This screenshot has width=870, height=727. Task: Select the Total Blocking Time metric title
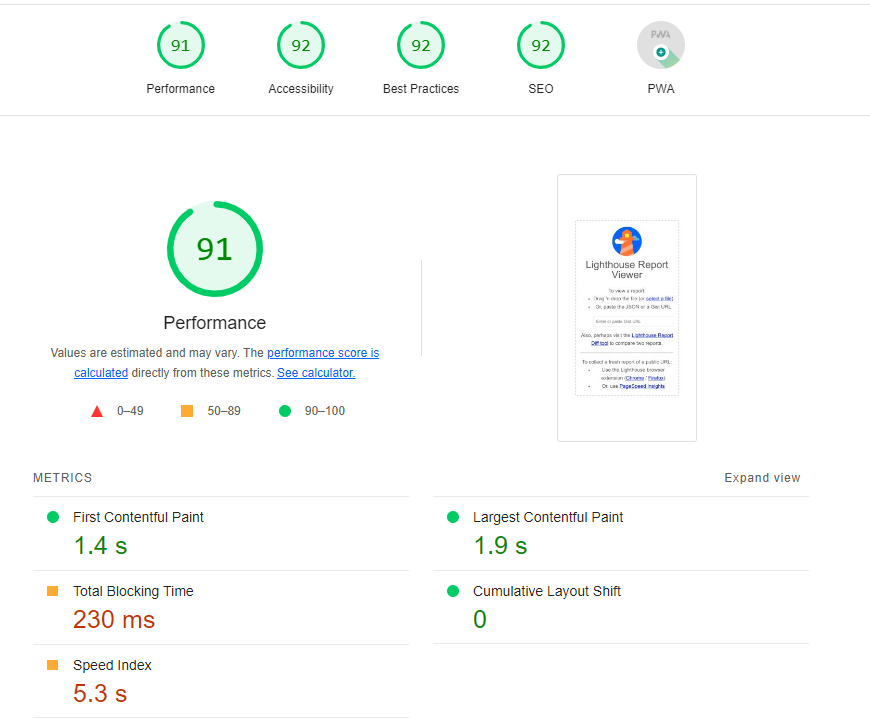(133, 592)
